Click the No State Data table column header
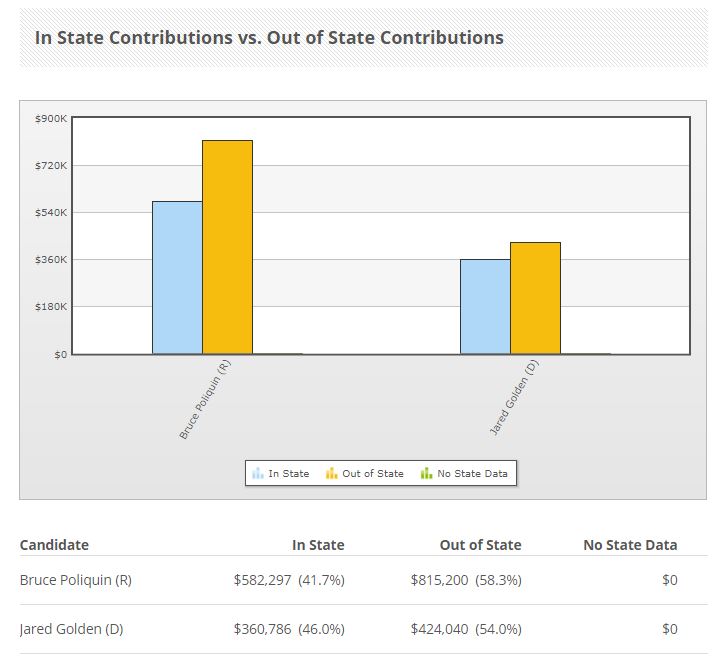Image resolution: width=721 pixels, height=658 pixels. tap(630, 545)
